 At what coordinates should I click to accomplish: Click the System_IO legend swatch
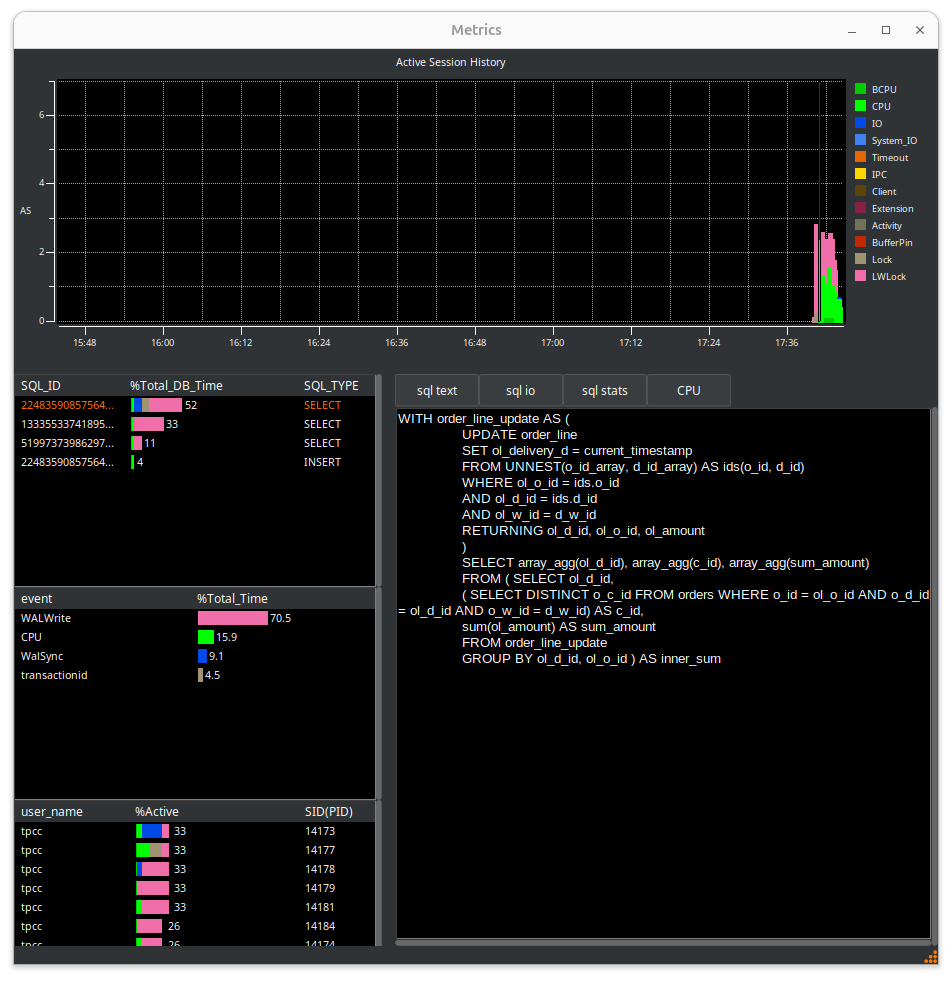860,140
